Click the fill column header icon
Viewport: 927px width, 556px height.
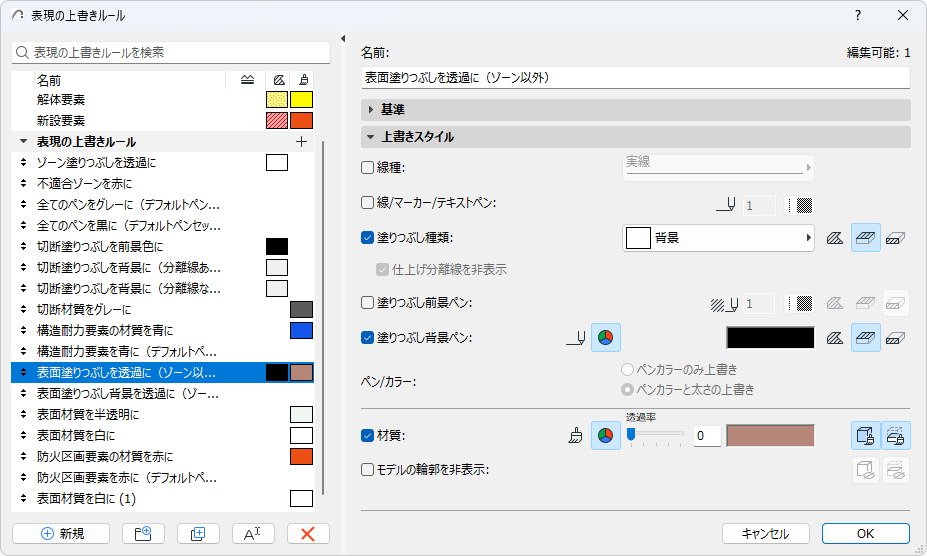click(279, 80)
